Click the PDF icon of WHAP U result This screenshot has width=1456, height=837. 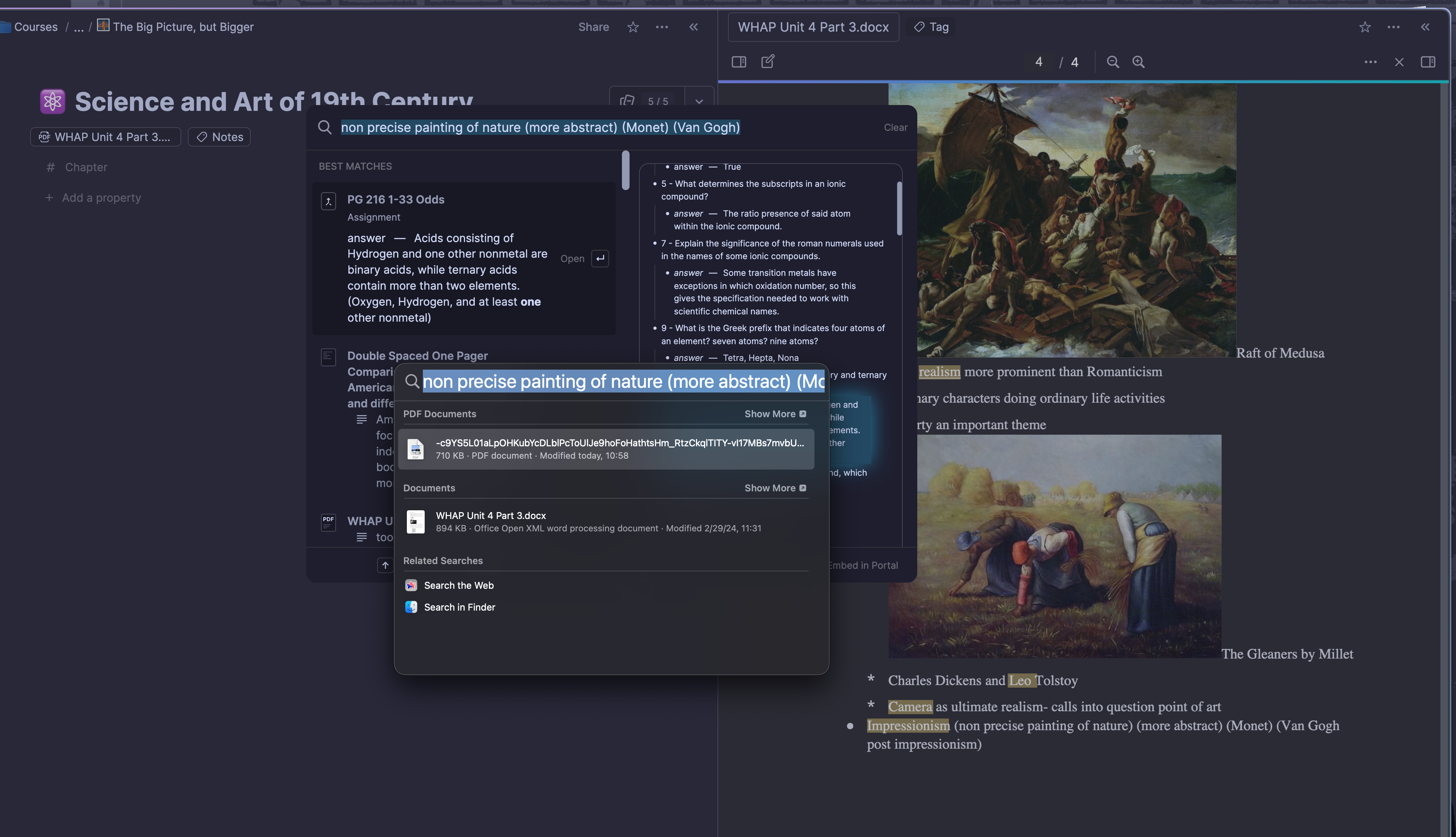[328, 522]
